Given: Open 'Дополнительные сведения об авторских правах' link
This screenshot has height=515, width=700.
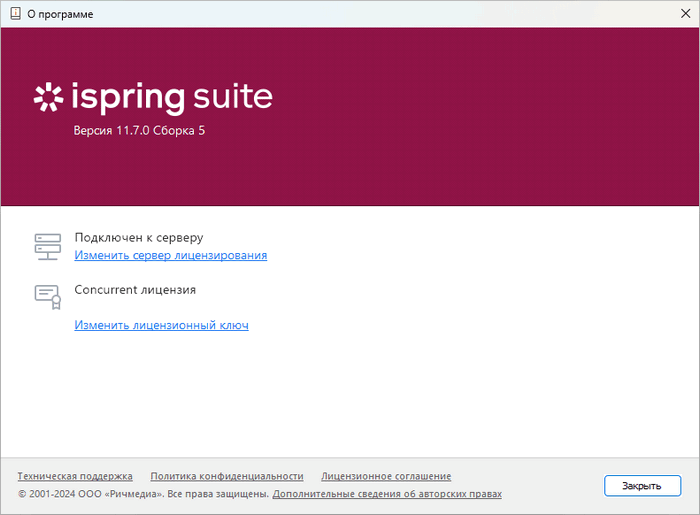Looking at the screenshot, I should coord(387,494).
